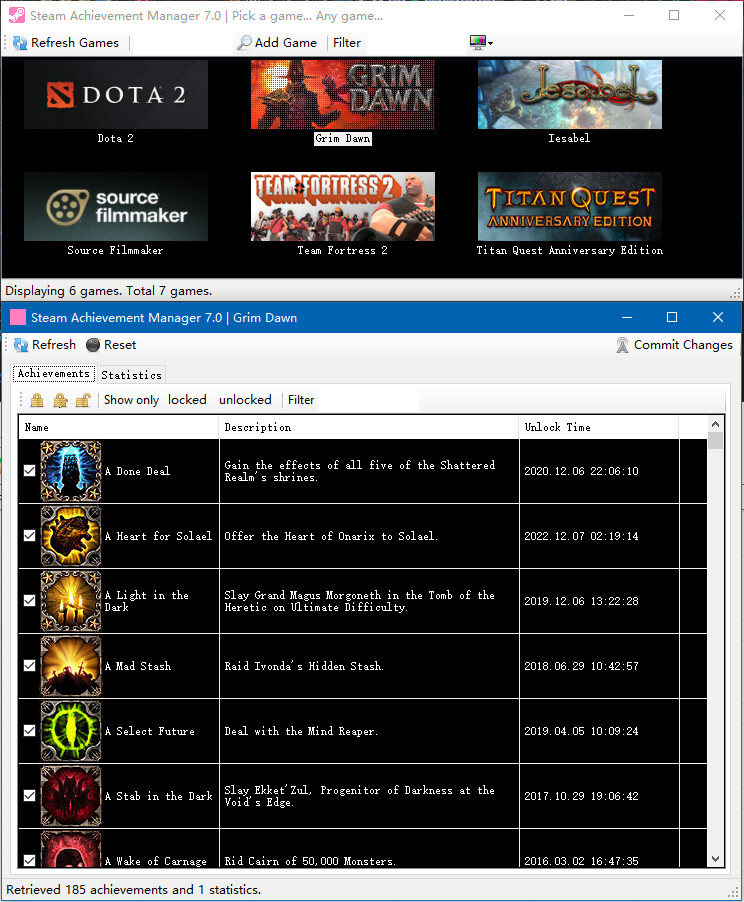
Task: Click the achievement list scroll down arrow
Action: click(x=715, y=859)
